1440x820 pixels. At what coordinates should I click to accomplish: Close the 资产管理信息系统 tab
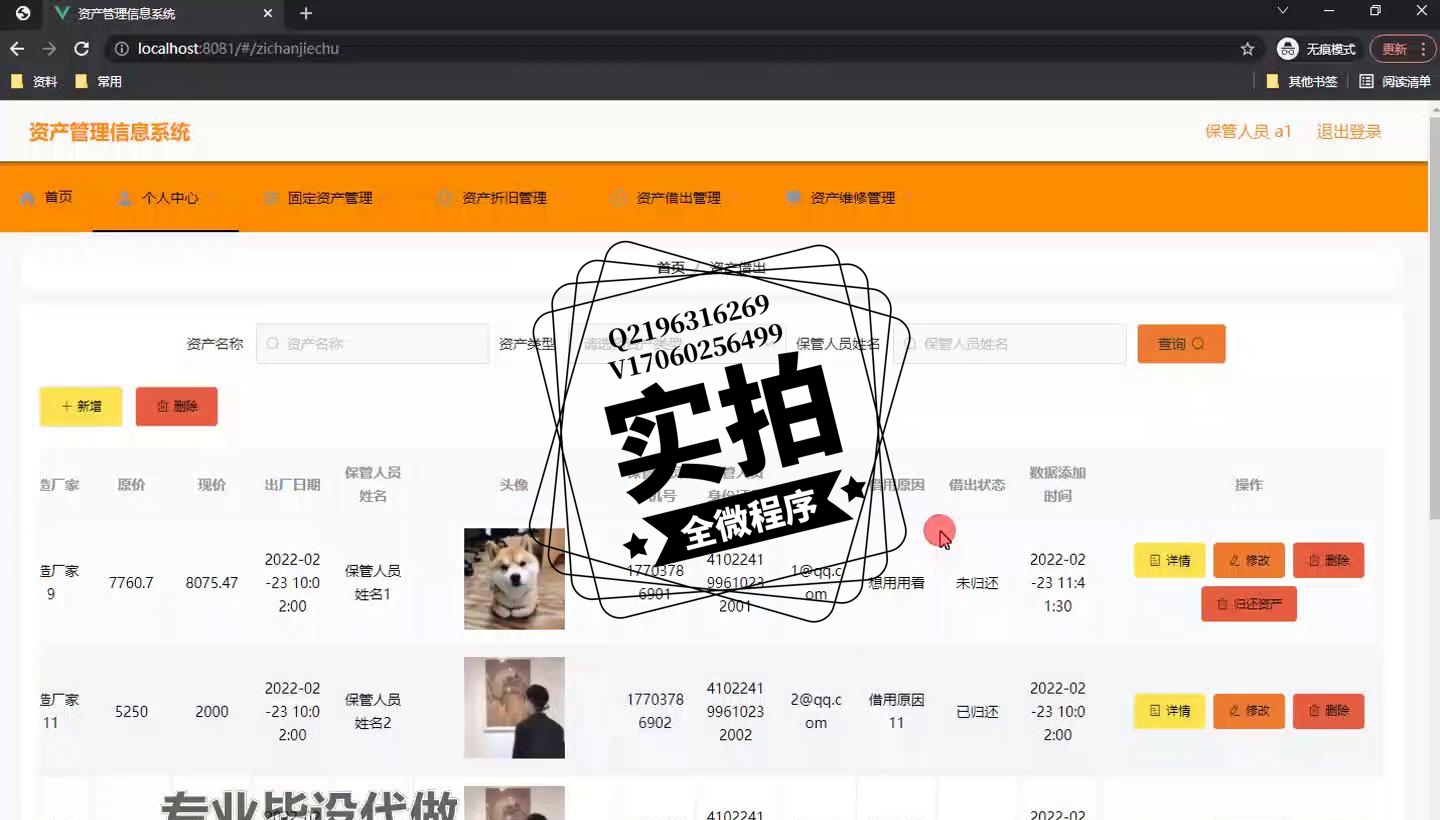tap(267, 14)
